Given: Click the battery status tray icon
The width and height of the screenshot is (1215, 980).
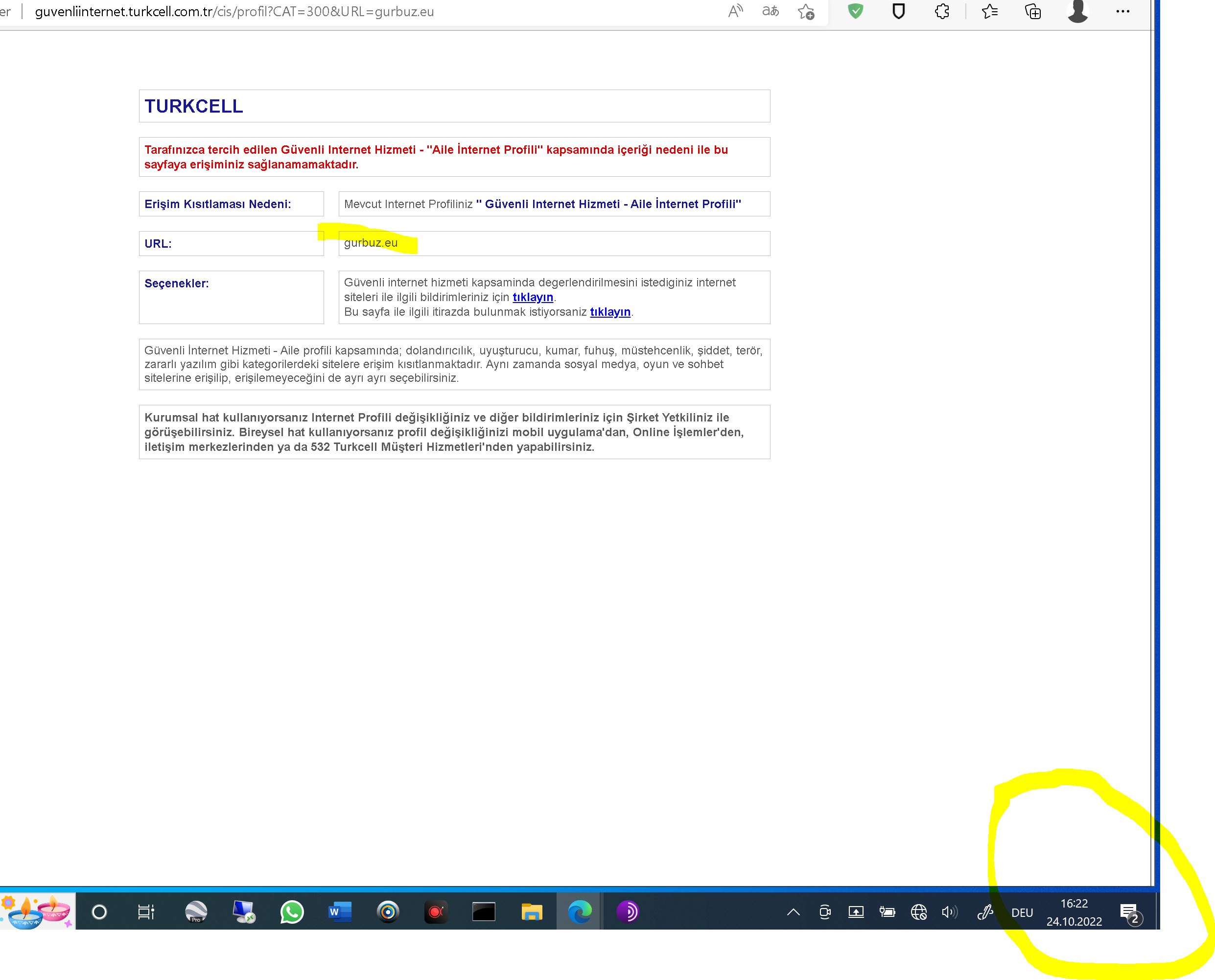Looking at the screenshot, I should (x=887, y=912).
